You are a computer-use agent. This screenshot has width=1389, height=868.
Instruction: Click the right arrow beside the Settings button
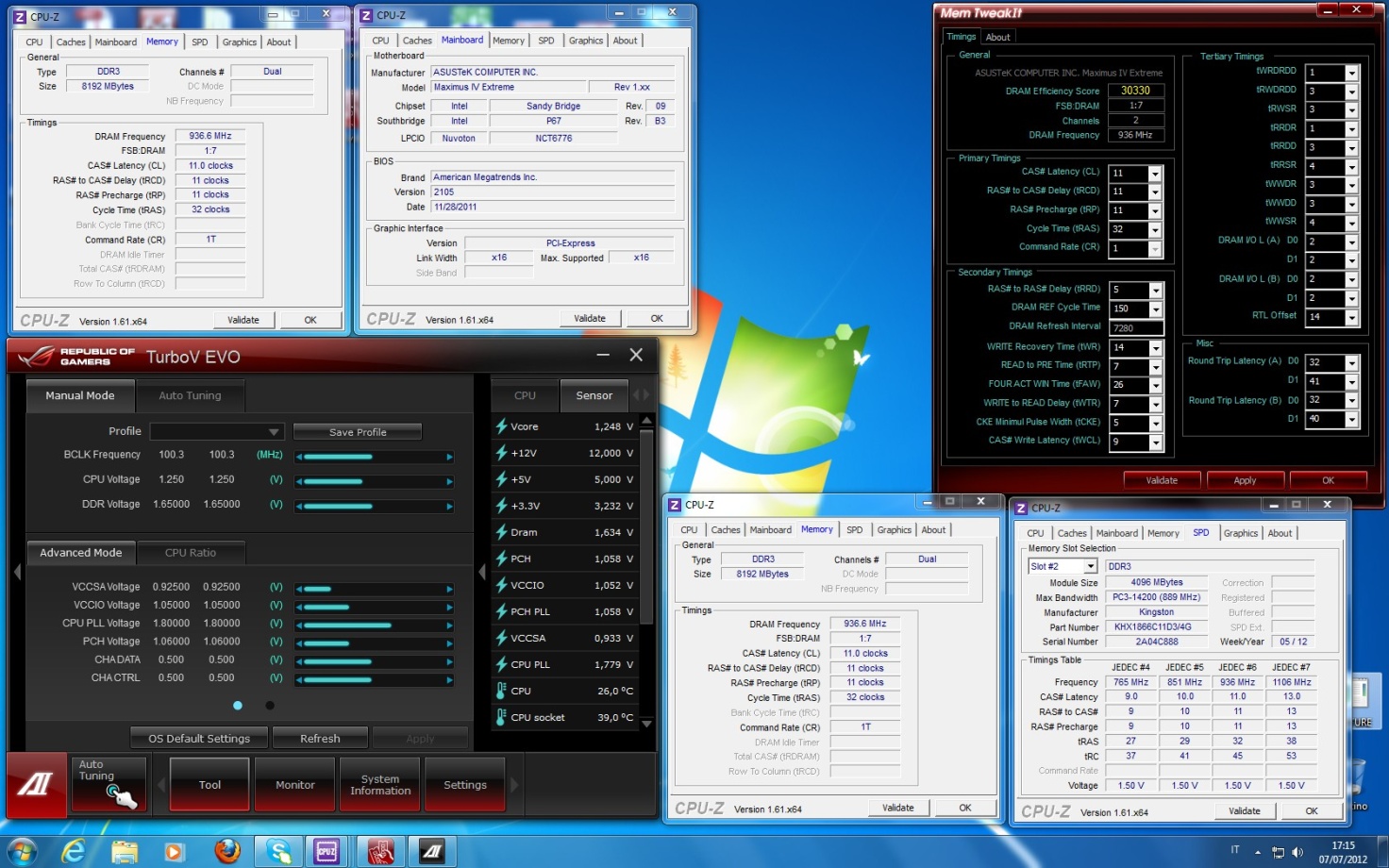tap(514, 784)
